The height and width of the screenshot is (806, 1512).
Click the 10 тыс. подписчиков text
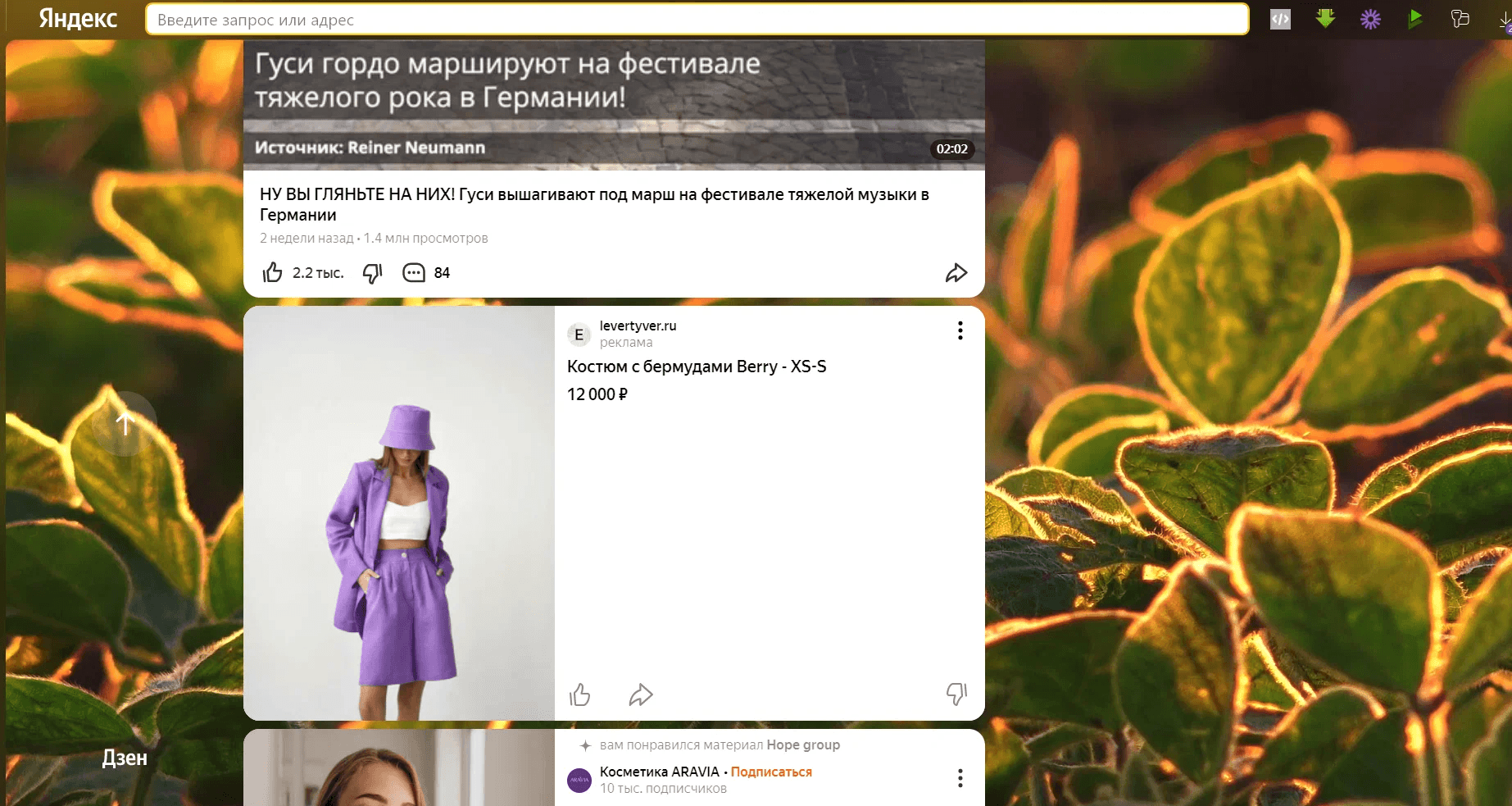[x=663, y=789]
